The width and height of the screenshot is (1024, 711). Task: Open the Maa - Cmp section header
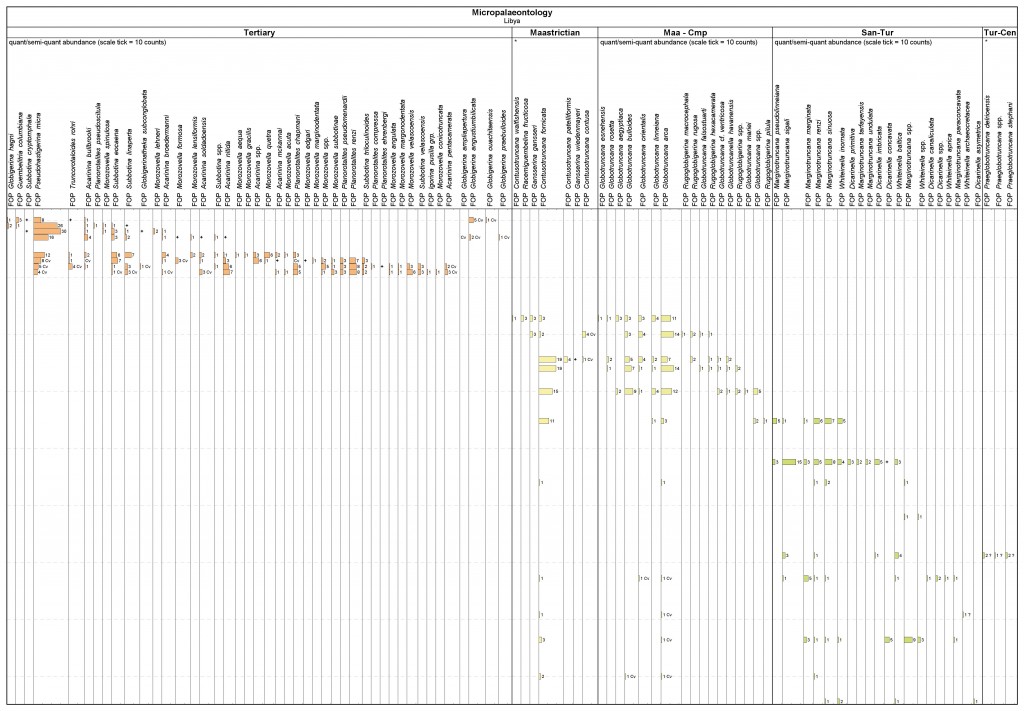pyautogui.click(x=684, y=33)
